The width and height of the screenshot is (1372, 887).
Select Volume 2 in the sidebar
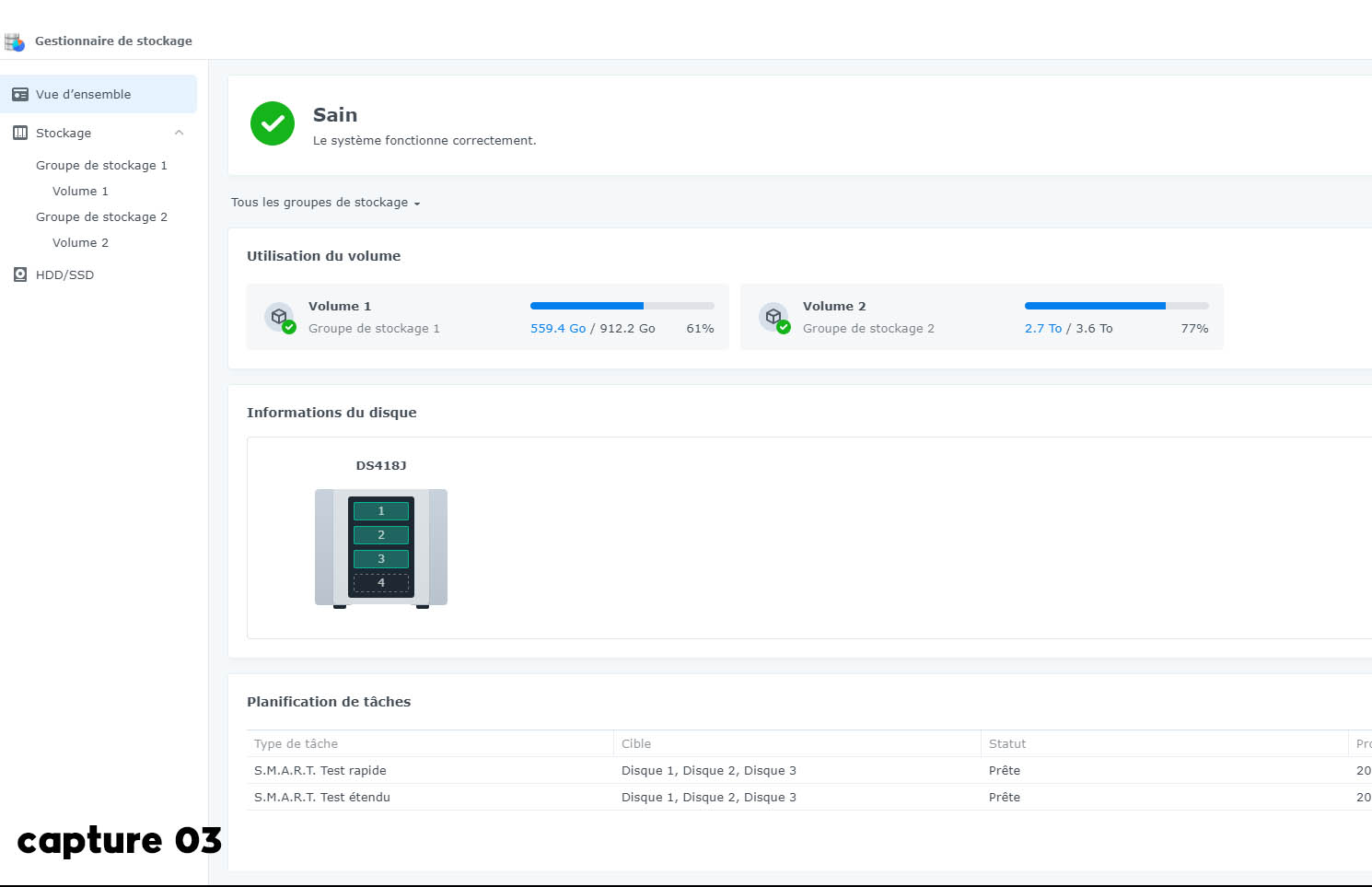[80, 243]
